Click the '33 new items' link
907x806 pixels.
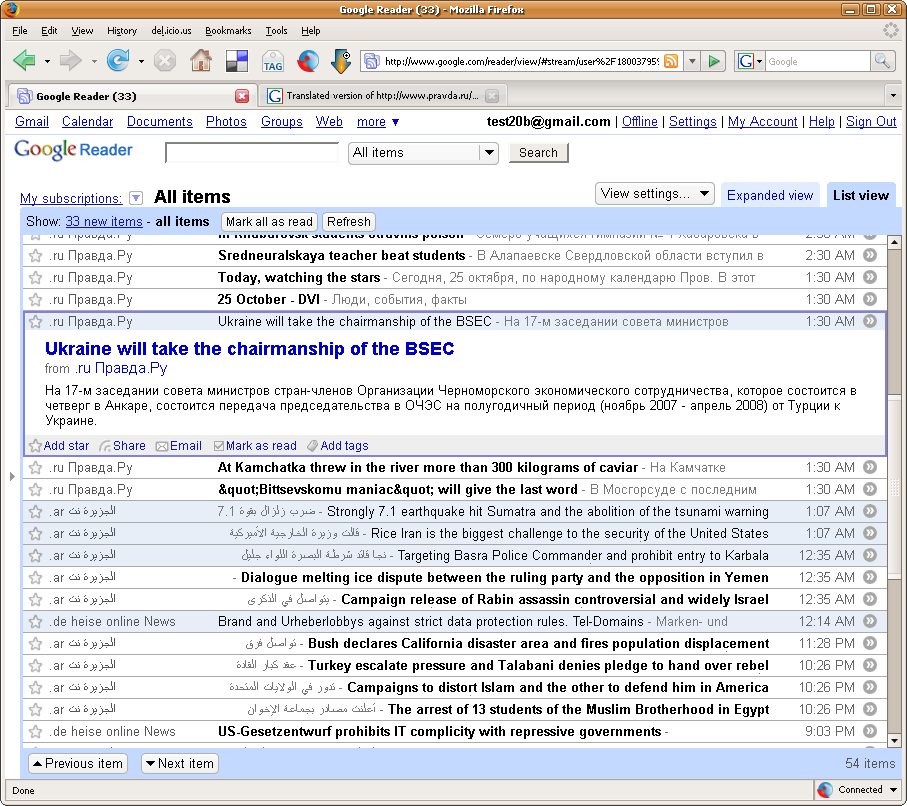104,222
